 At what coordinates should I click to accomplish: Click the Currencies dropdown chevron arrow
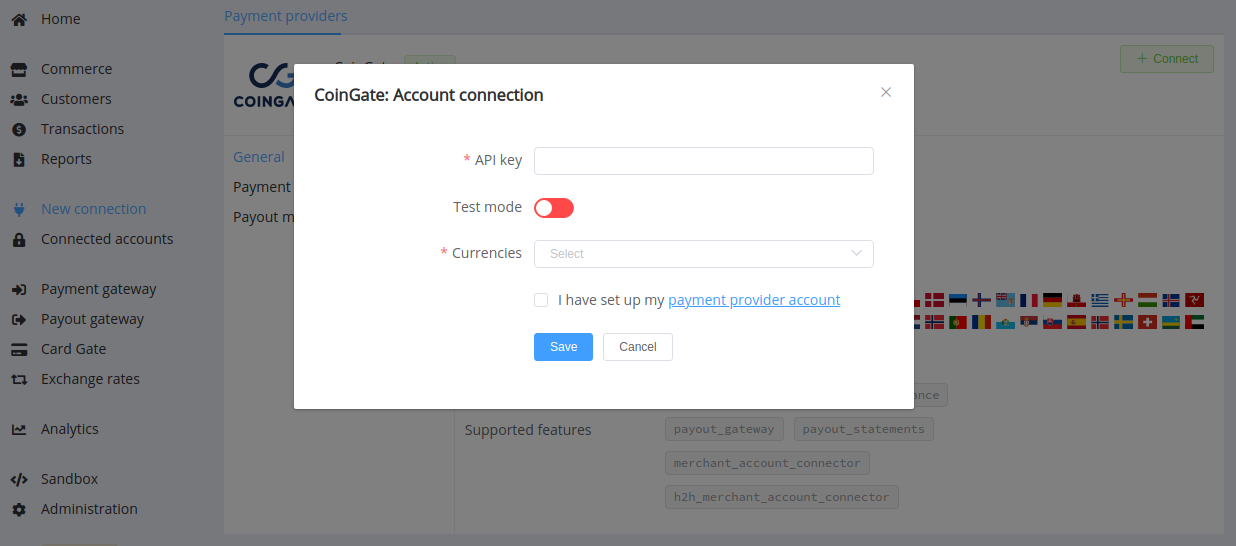pos(857,254)
